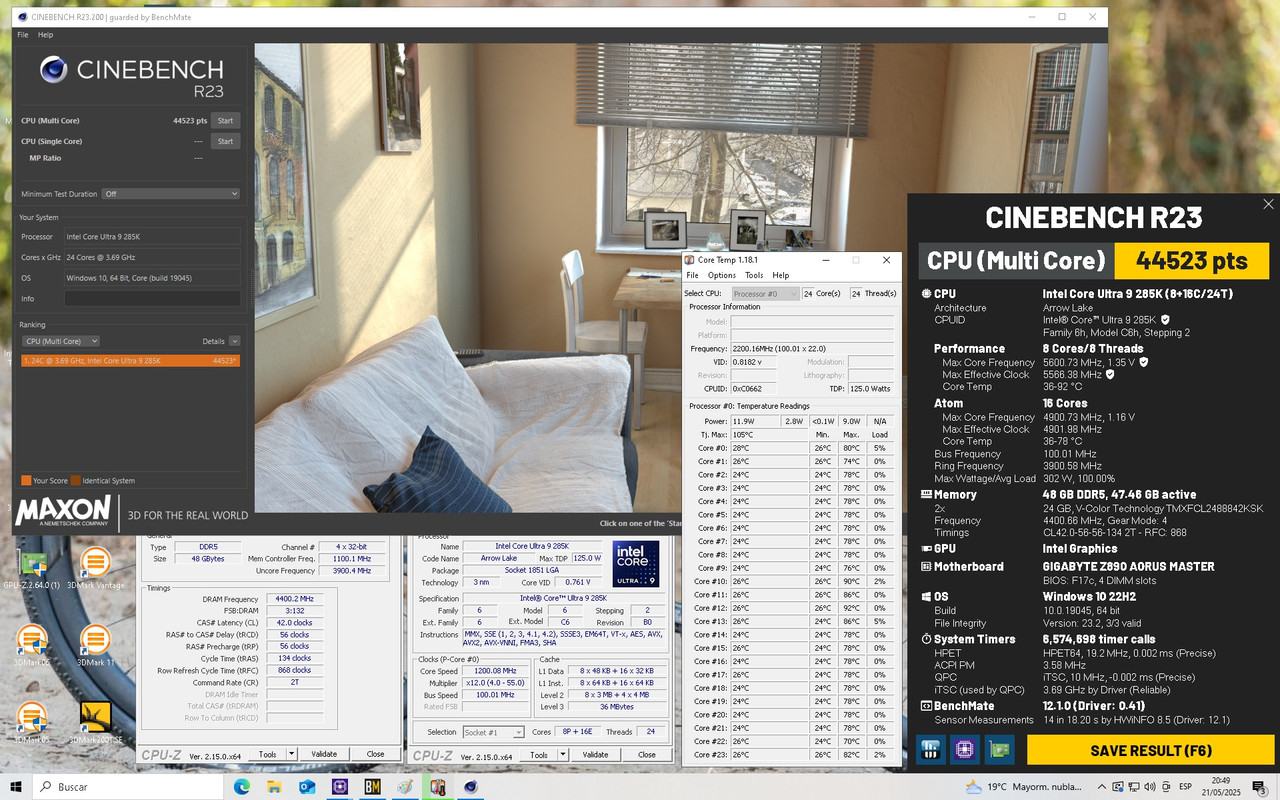Click Close in the CPU-Z memory window
This screenshot has height=800, width=1280.
pos(375,754)
